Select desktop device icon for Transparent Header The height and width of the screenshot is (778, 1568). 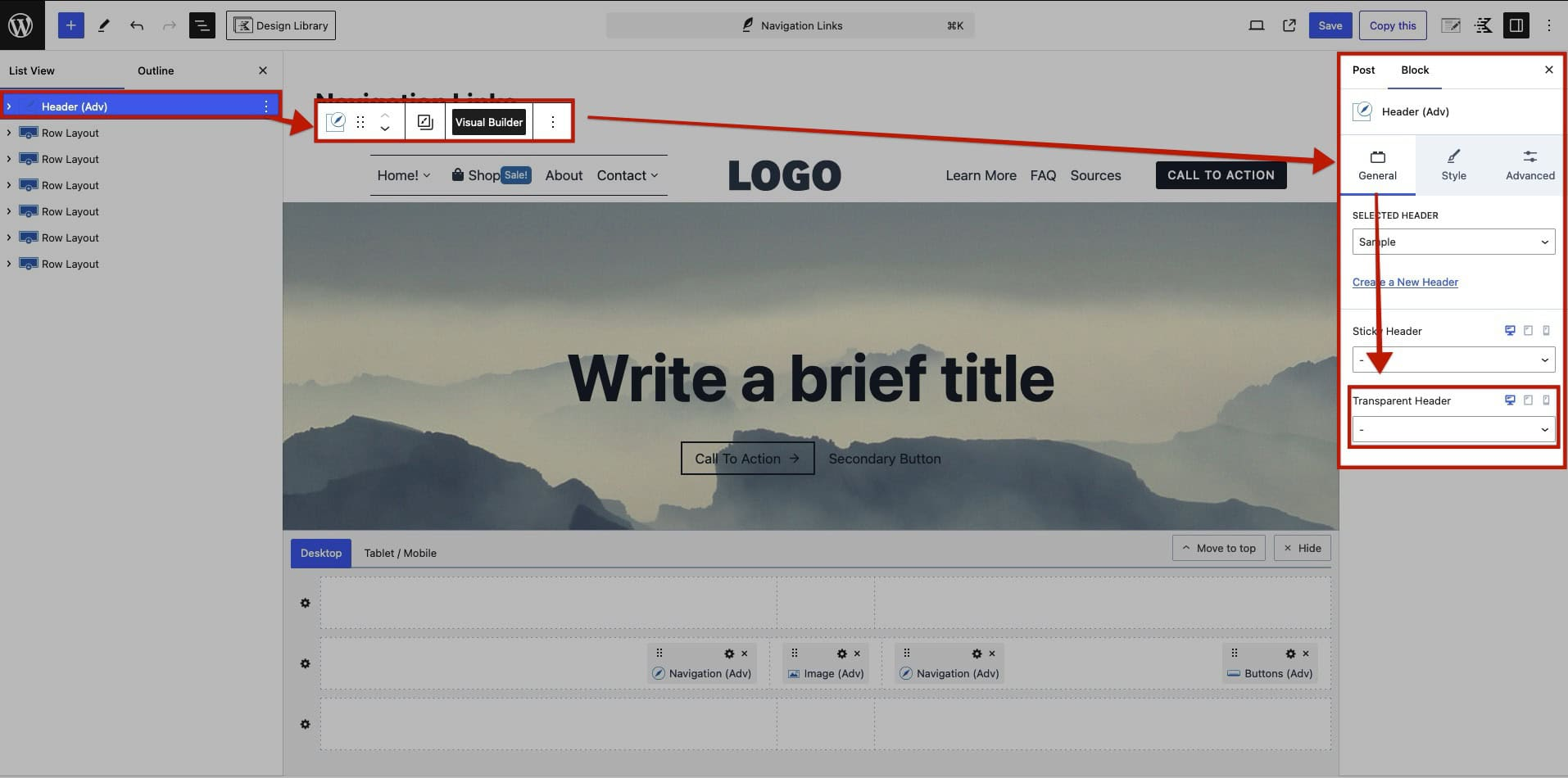click(x=1509, y=400)
